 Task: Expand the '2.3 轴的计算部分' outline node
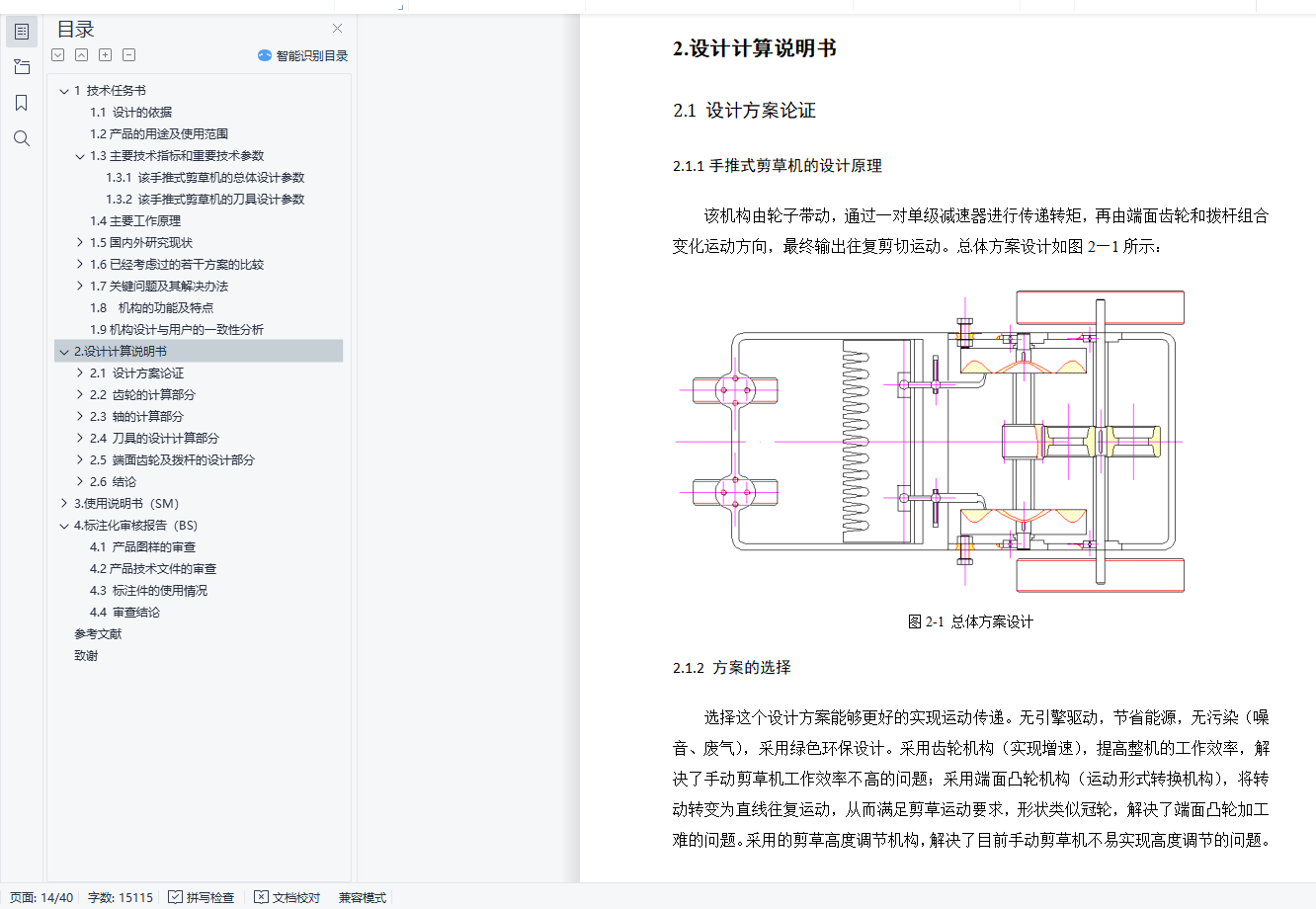[x=80, y=417]
